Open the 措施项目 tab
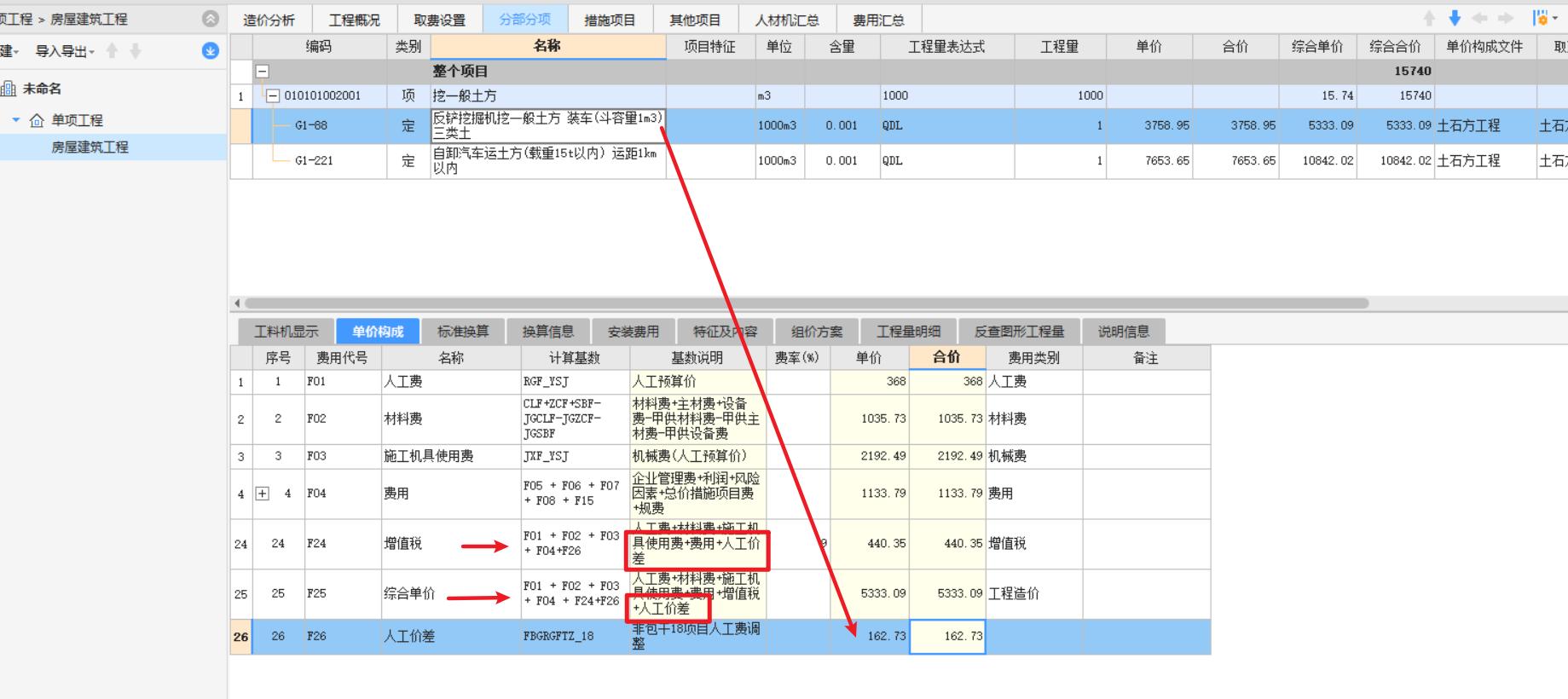This screenshot has height=699, width=1568. click(610, 20)
